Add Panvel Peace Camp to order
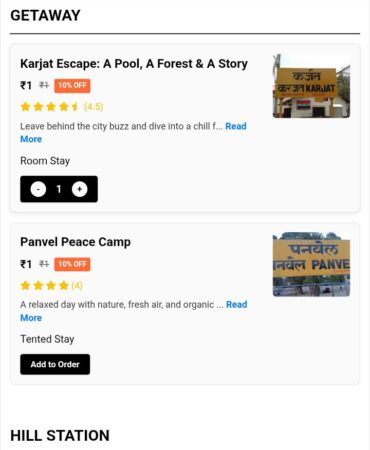370x450 pixels. pyautogui.click(x=55, y=364)
